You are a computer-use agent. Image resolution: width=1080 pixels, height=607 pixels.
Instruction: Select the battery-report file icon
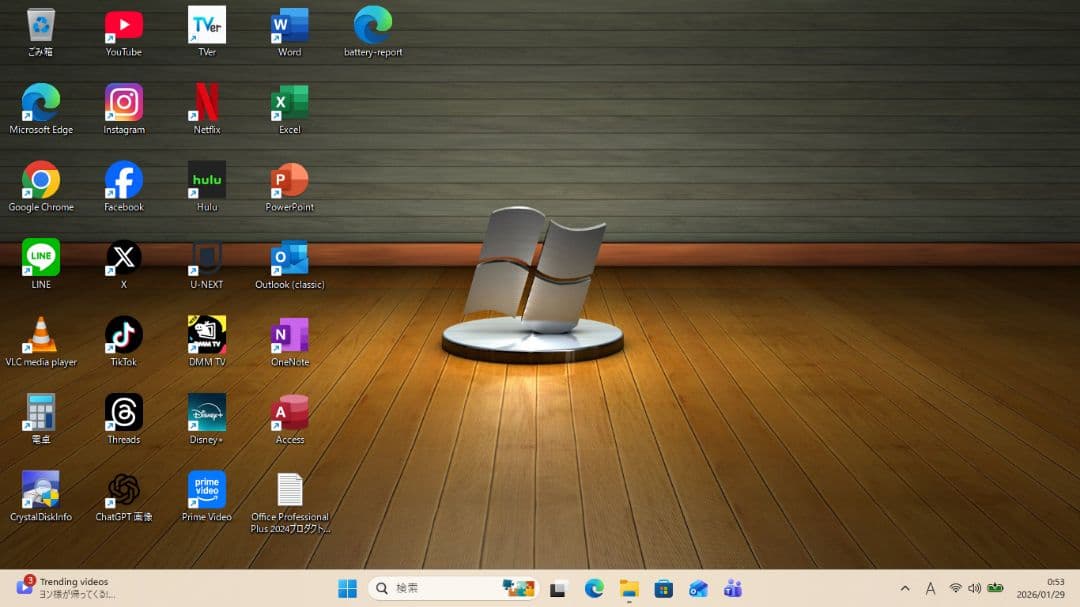373,26
